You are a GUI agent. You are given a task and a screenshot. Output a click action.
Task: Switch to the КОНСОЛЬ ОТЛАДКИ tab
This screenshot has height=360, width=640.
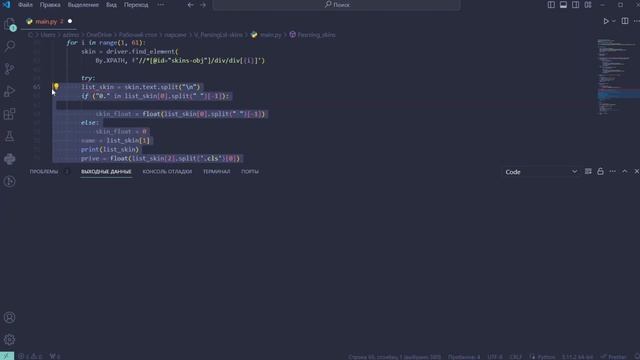[x=167, y=171]
